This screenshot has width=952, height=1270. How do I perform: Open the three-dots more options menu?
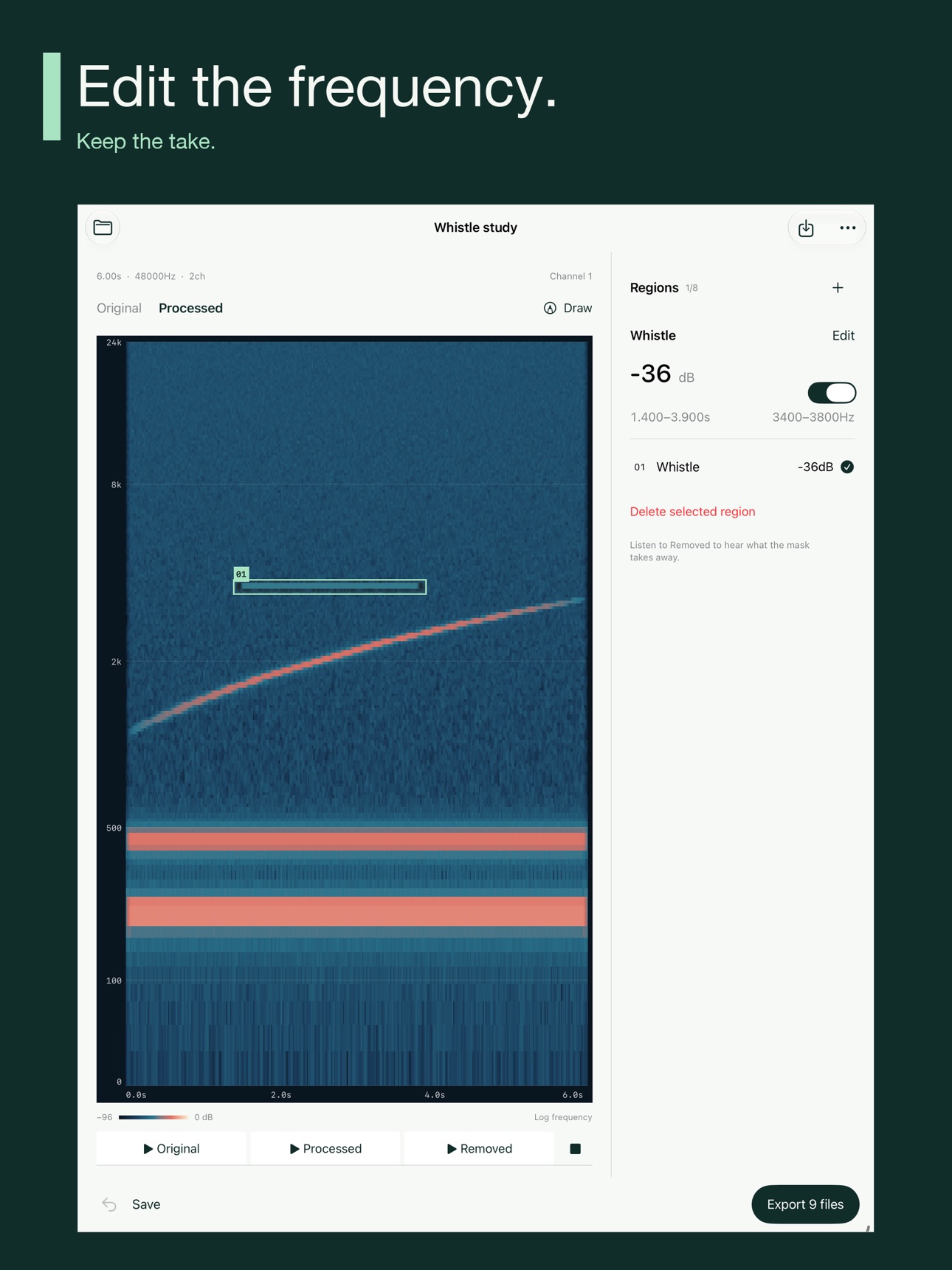pyautogui.click(x=847, y=228)
